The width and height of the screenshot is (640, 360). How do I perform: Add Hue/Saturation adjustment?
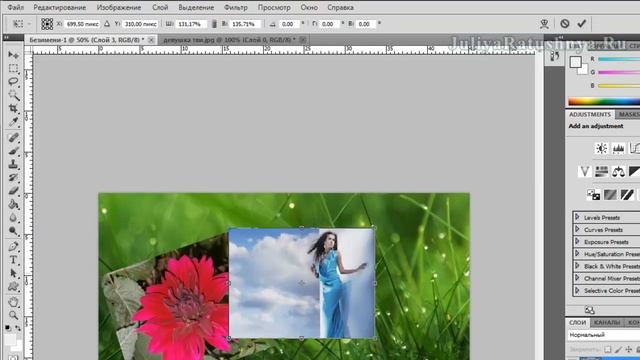coord(601,171)
